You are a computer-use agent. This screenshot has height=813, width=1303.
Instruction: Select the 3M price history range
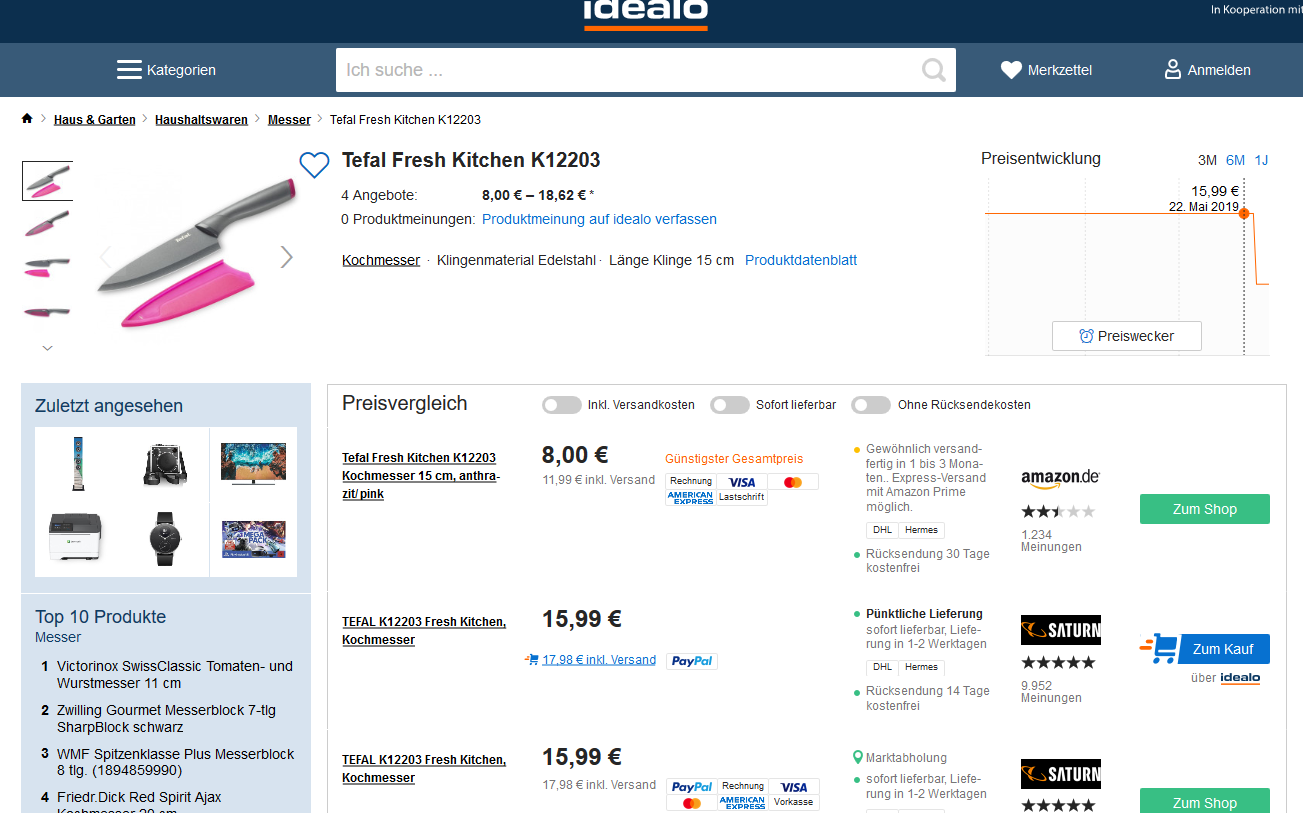click(1207, 160)
